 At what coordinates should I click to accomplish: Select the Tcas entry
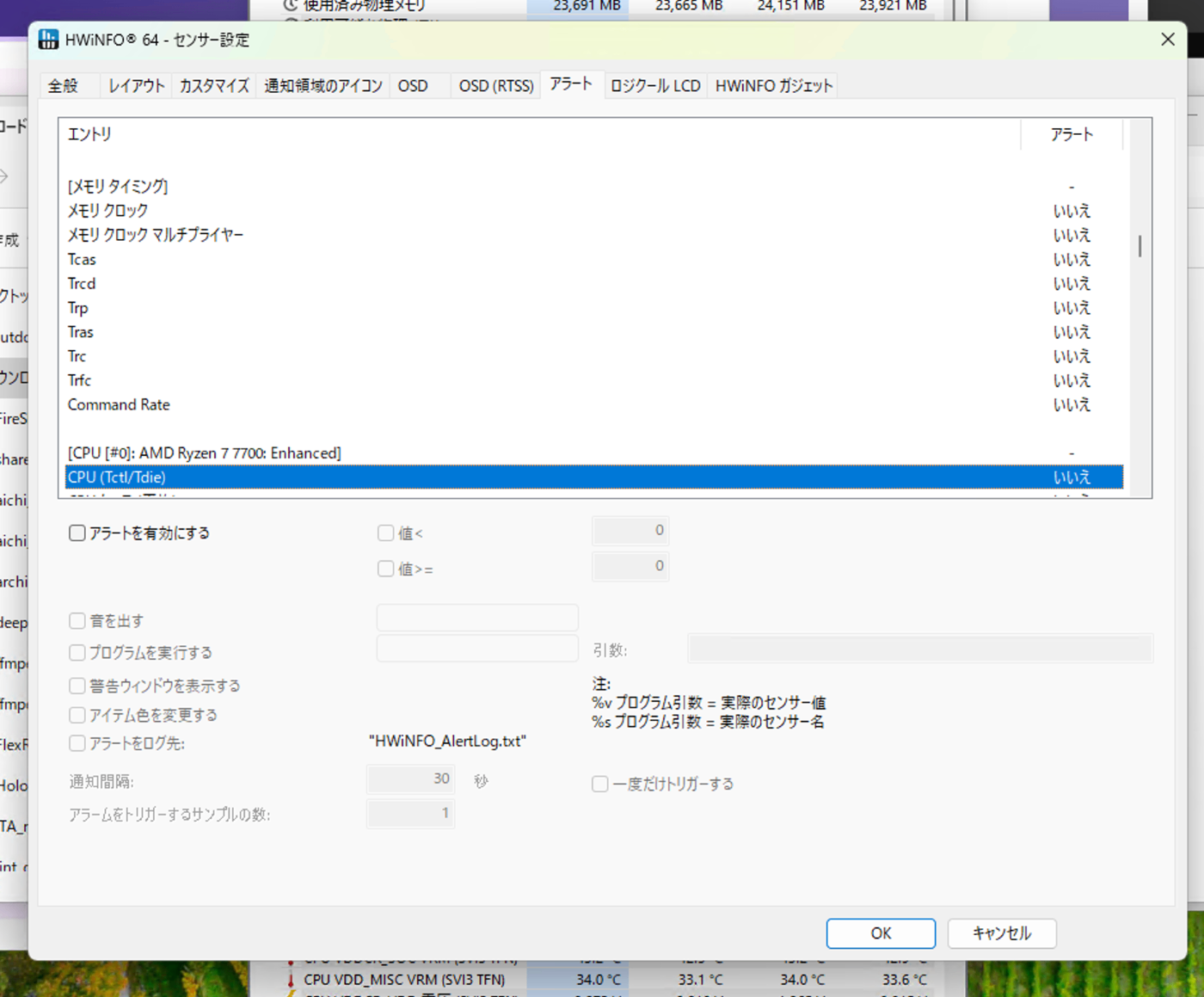(594, 259)
